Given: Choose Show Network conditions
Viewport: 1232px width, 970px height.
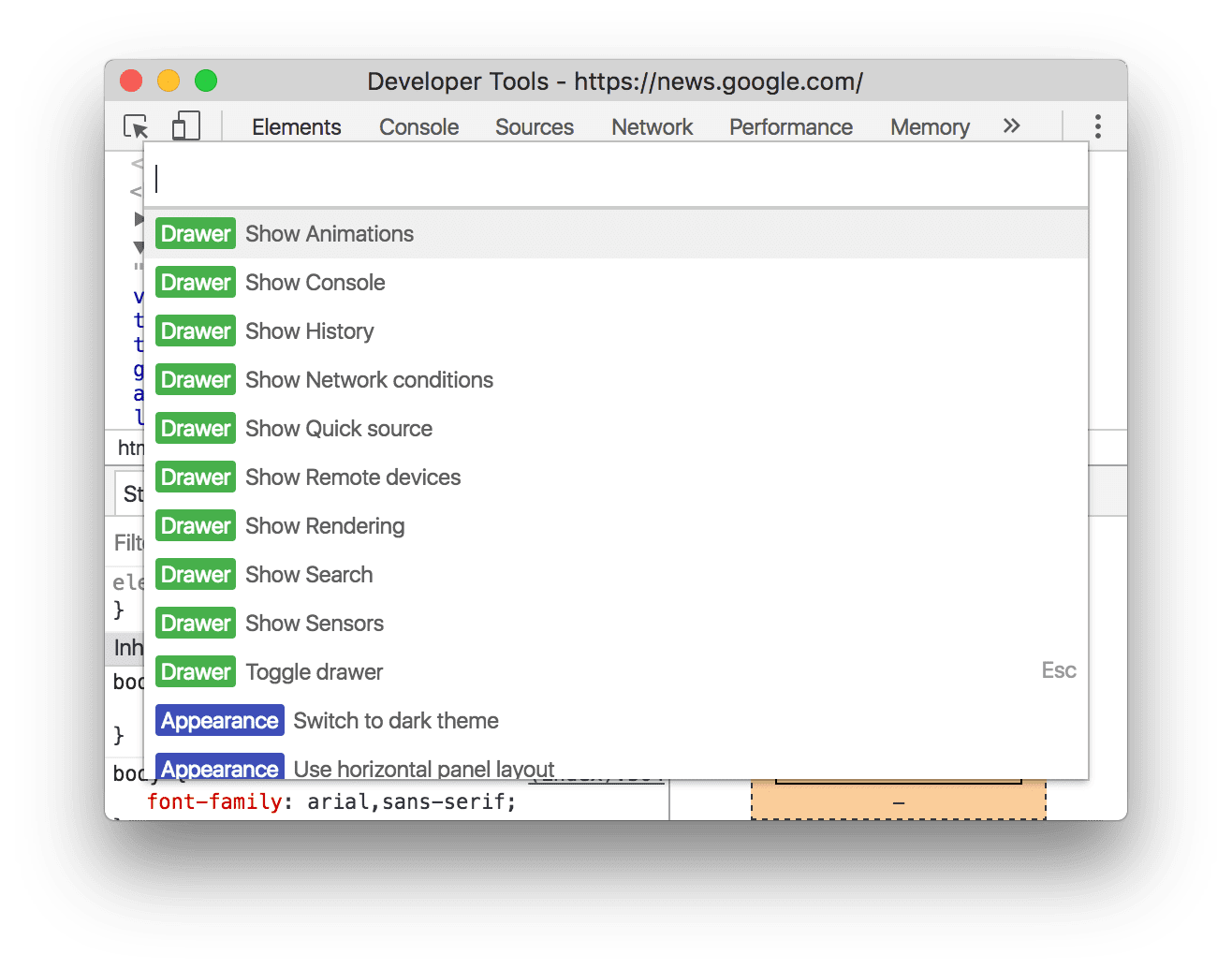Looking at the screenshot, I should pyautogui.click(x=369, y=379).
